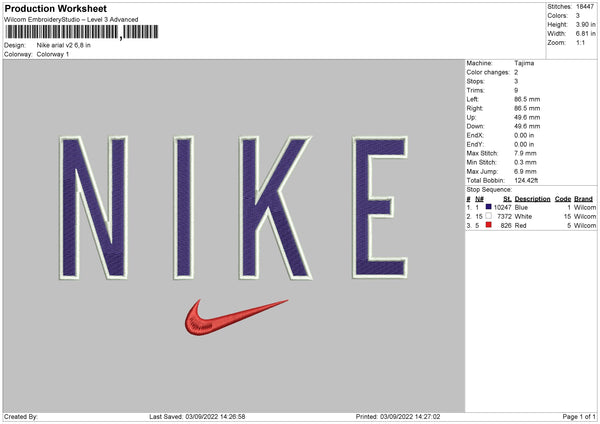Screen dimensions: 600x424
Task: Click the width value '6.81 in'
Action: click(585, 34)
